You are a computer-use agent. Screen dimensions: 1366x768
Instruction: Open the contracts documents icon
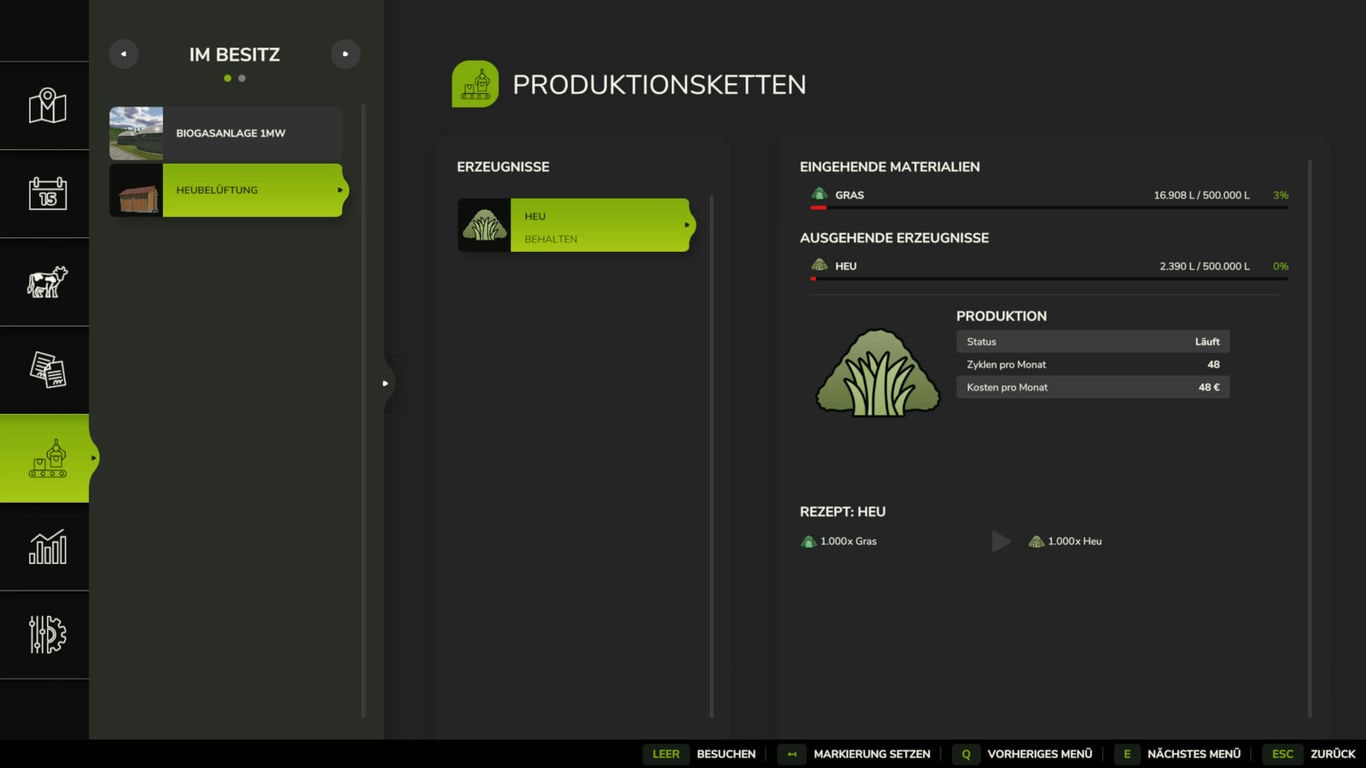(46, 370)
